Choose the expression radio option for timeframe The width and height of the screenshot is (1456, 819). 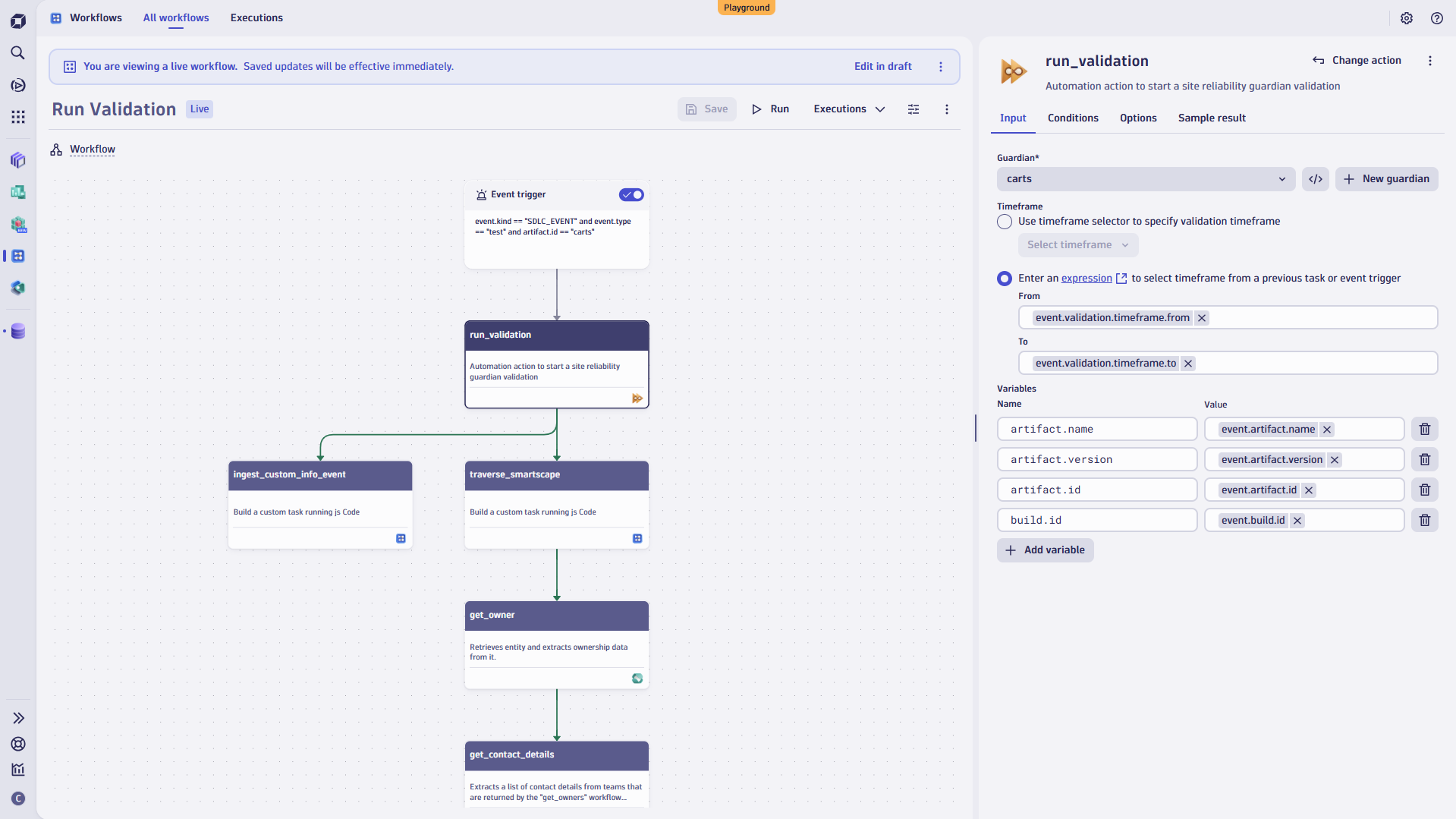1004,279
